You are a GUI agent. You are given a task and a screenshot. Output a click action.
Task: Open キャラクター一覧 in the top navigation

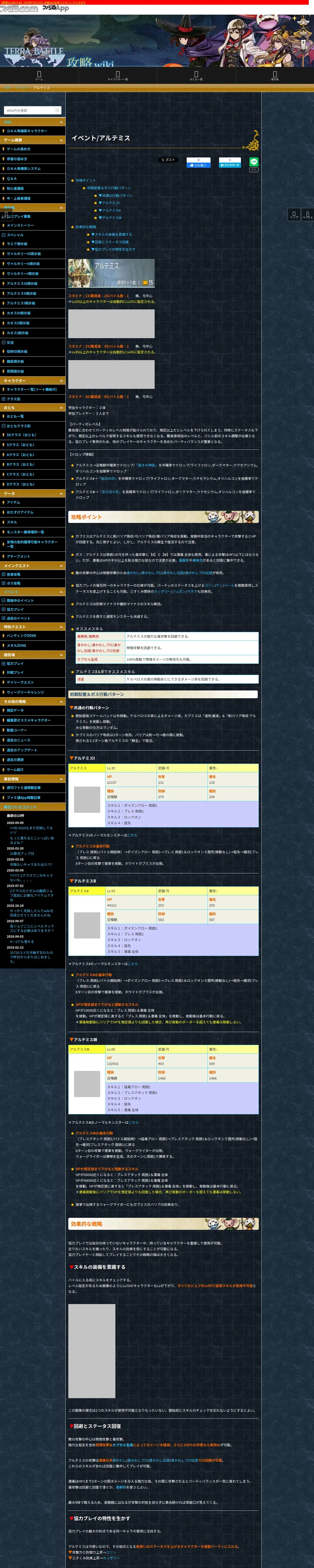point(118,76)
